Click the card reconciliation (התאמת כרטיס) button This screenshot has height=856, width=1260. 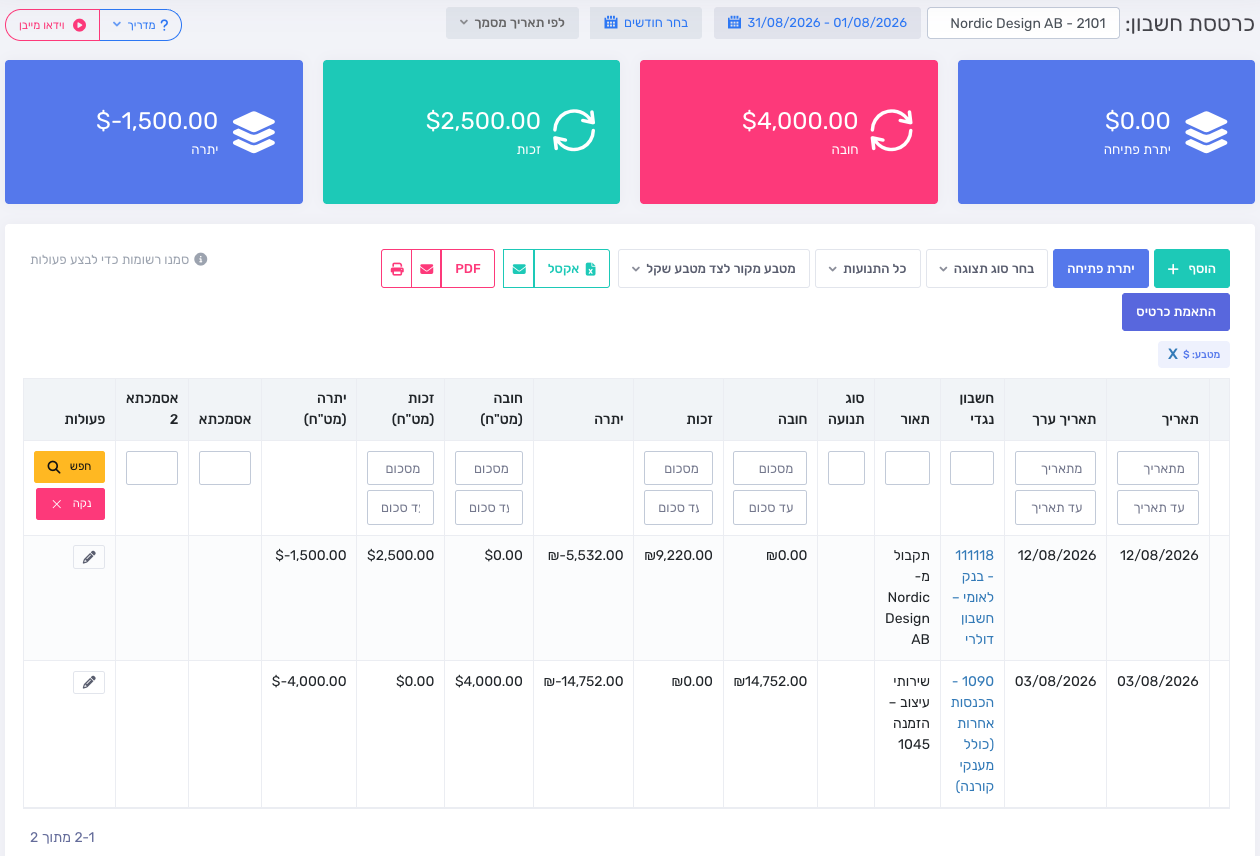1176,312
